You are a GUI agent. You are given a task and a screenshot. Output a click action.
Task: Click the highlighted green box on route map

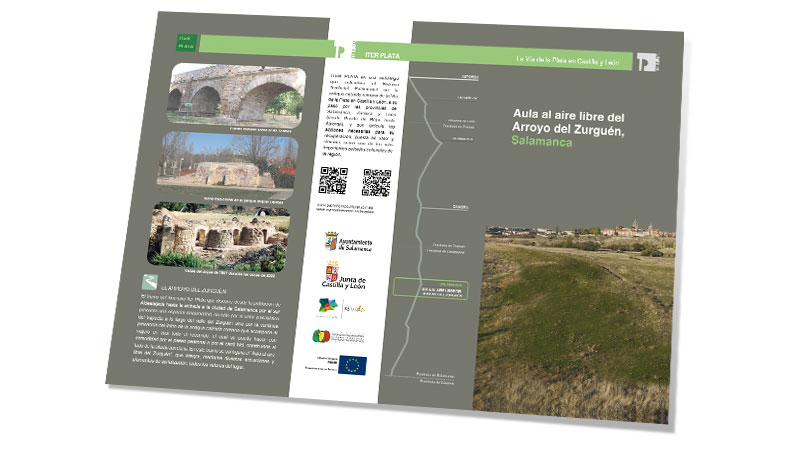coord(436,286)
